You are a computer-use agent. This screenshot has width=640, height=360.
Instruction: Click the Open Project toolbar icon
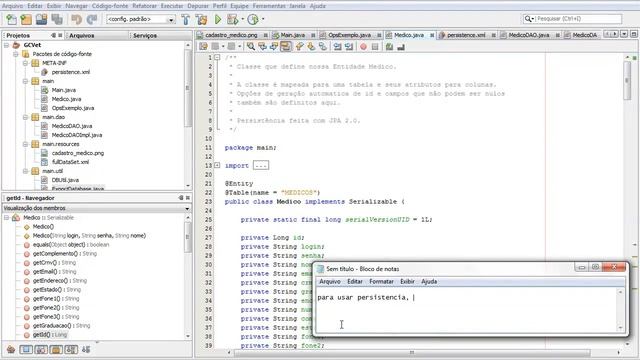(x=41, y=19)
